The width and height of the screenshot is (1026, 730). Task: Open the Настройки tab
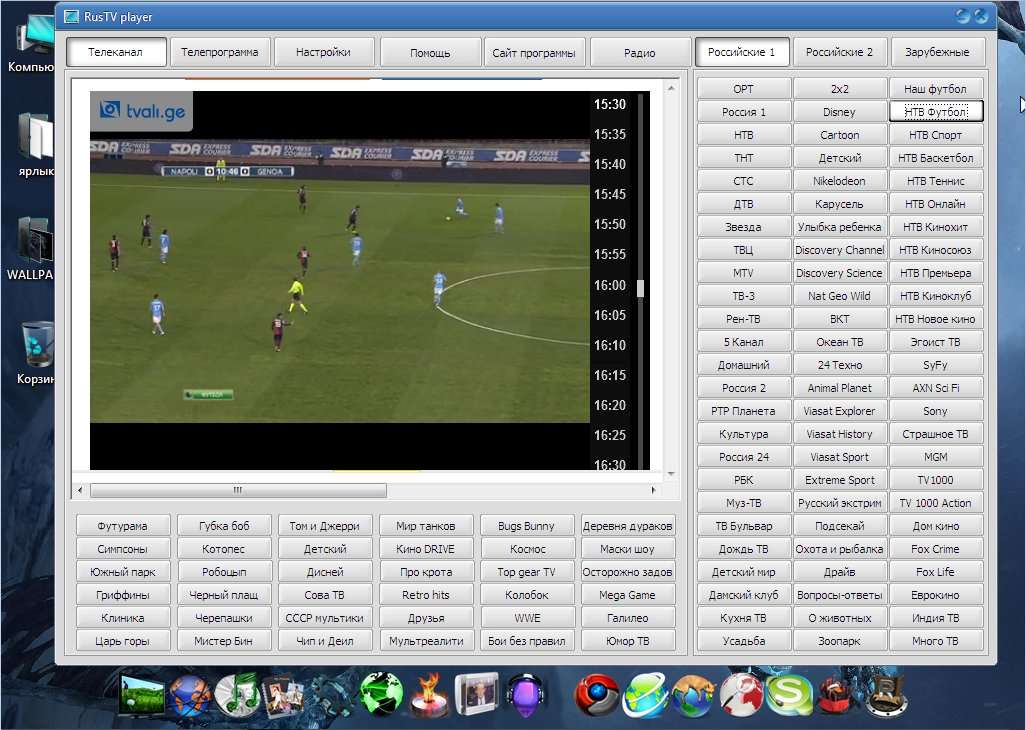click(323, 52)
